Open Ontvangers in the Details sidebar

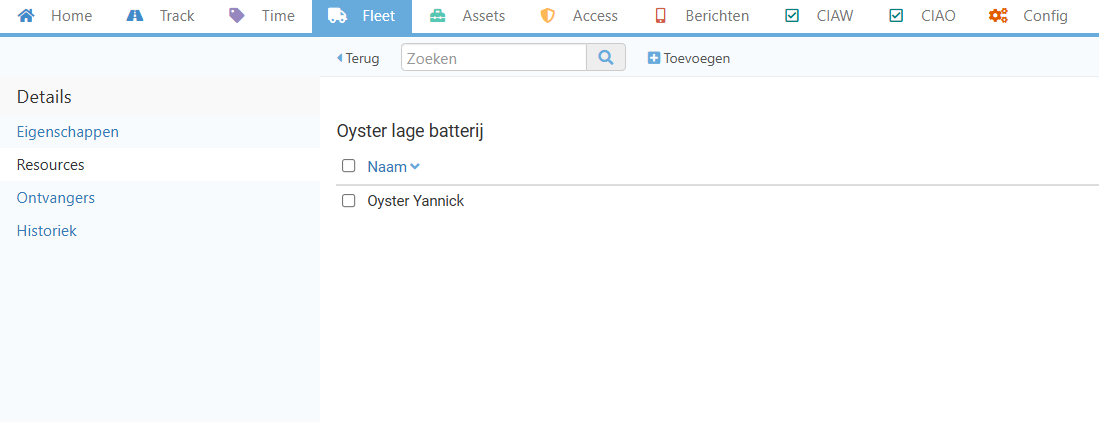point(56,198)
